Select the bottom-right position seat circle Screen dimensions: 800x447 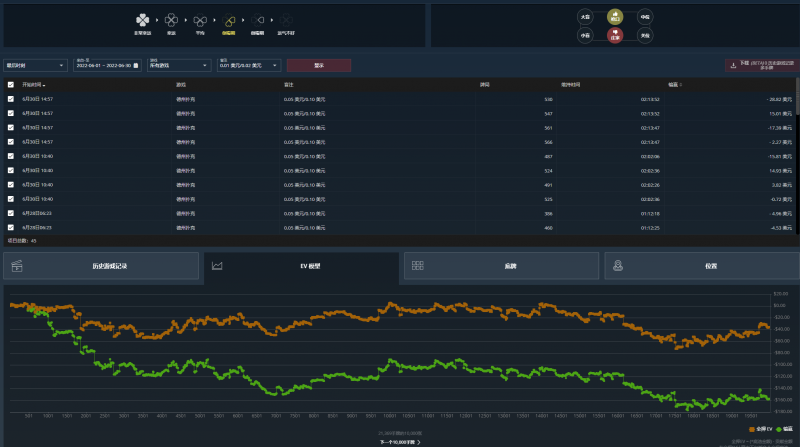tap(645, 35)
